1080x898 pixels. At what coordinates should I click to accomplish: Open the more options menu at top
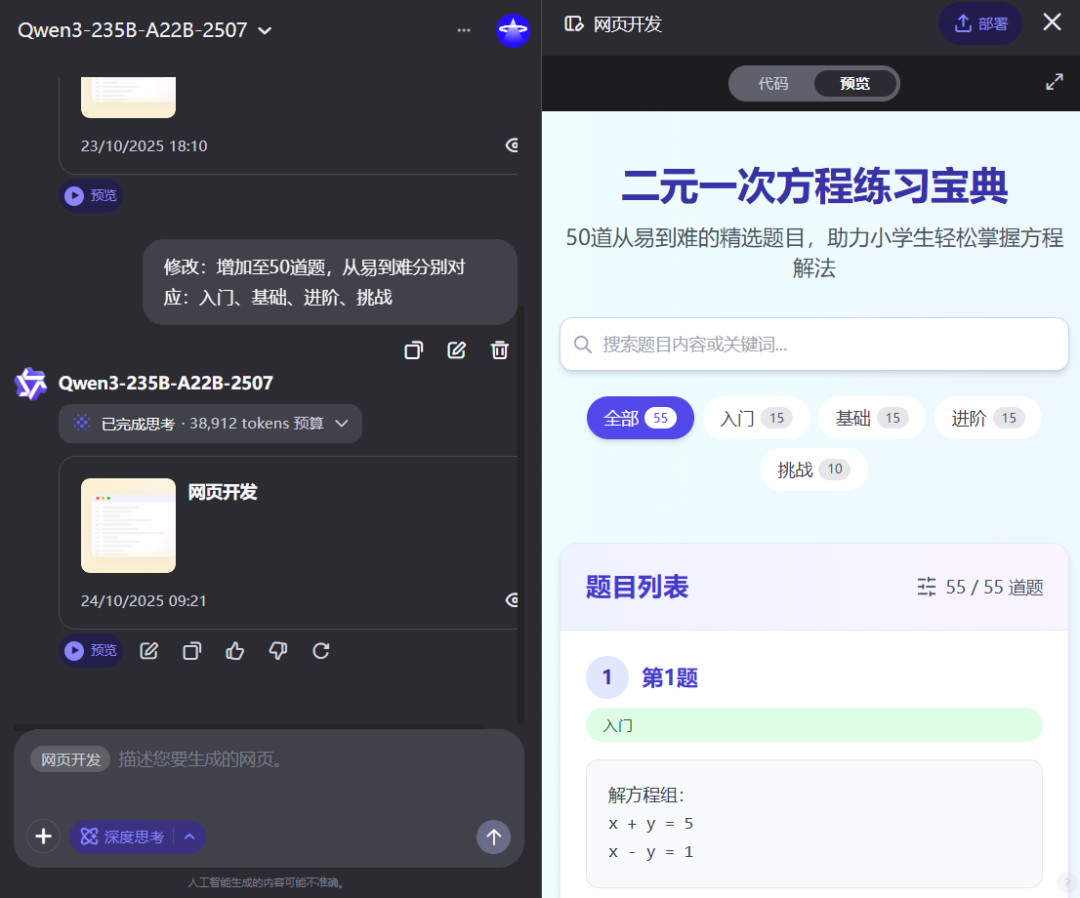coord(463,30)
